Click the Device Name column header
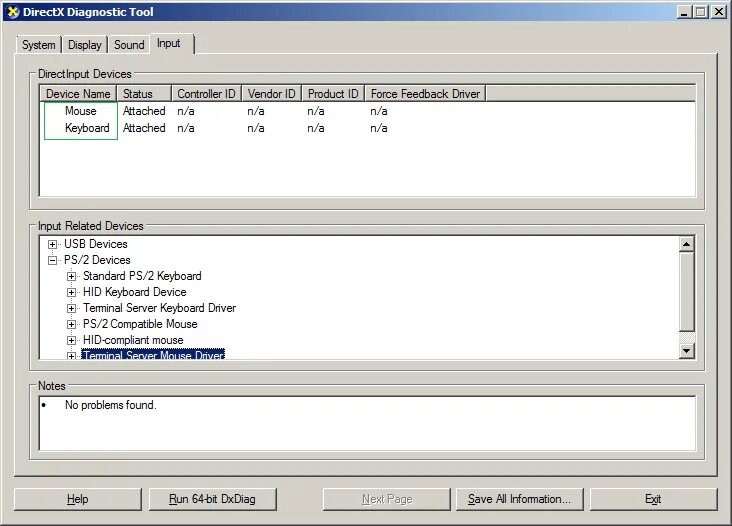This screenshot has width=732, height=526. pyautogui.click(x=78, y=94)
